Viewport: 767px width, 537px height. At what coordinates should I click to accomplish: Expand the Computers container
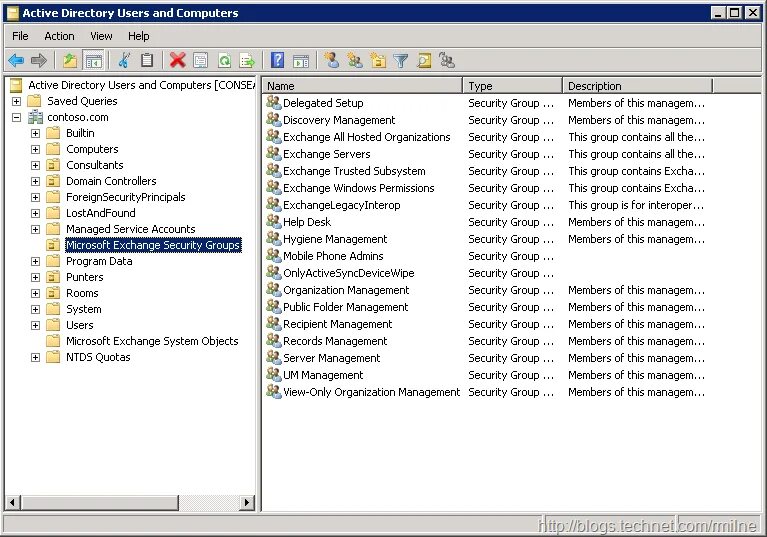(x=35, y=149)
